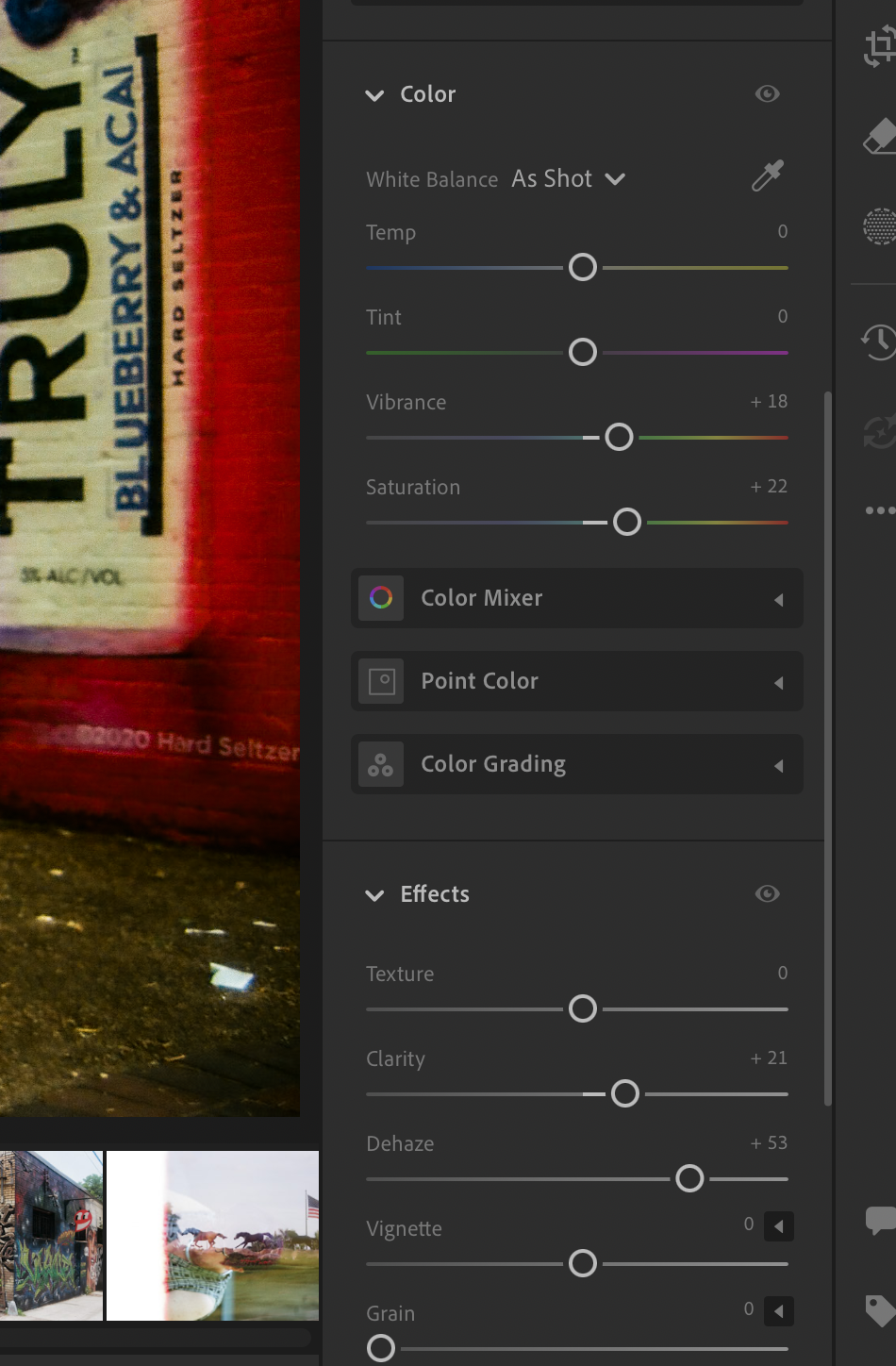Toggle the Color panel eye visibility

pos(767,93)
